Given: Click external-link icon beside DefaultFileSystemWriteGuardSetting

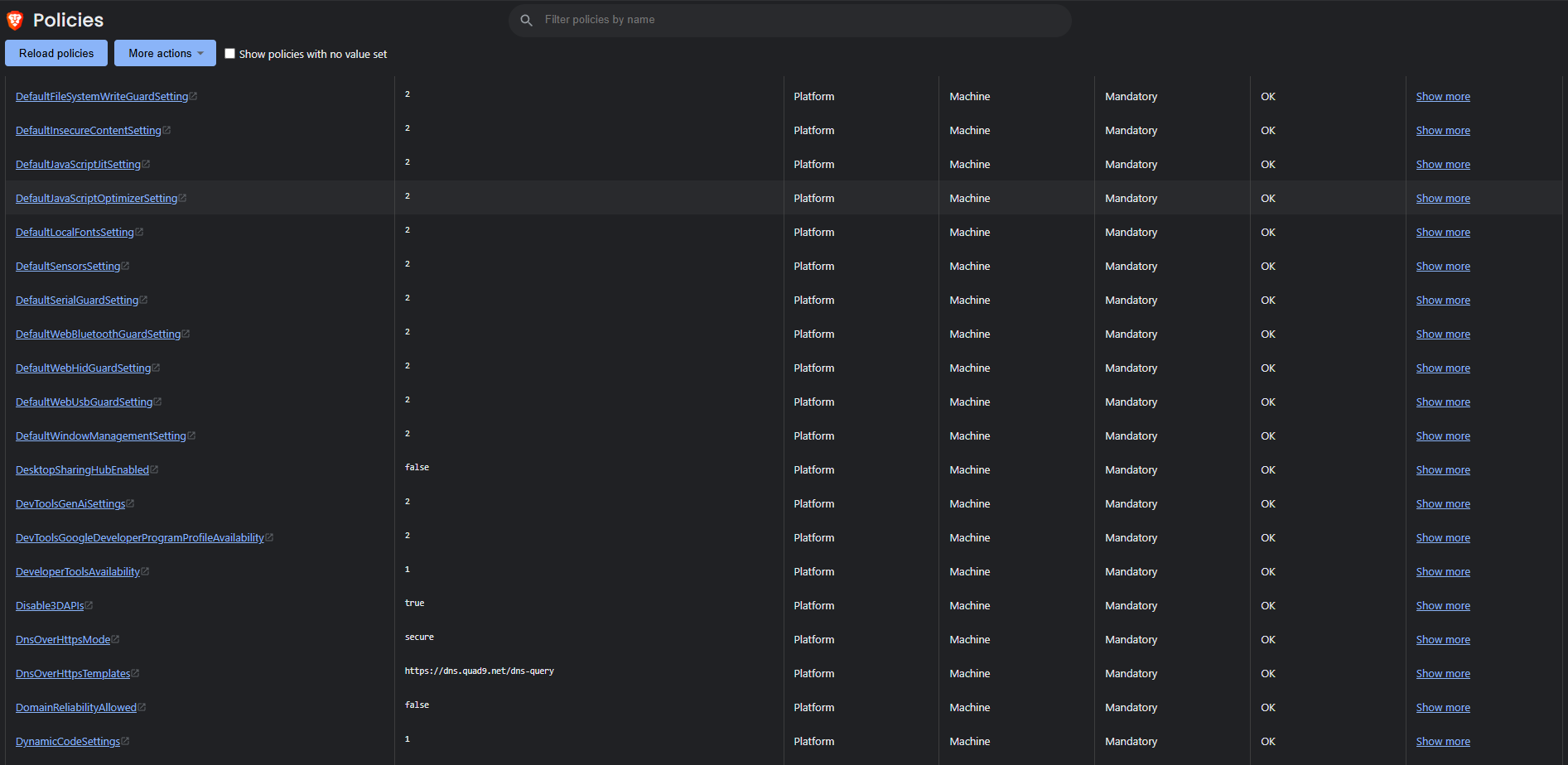Looking at the screenshot, I should pyautogui.click(x=193, y=97).
